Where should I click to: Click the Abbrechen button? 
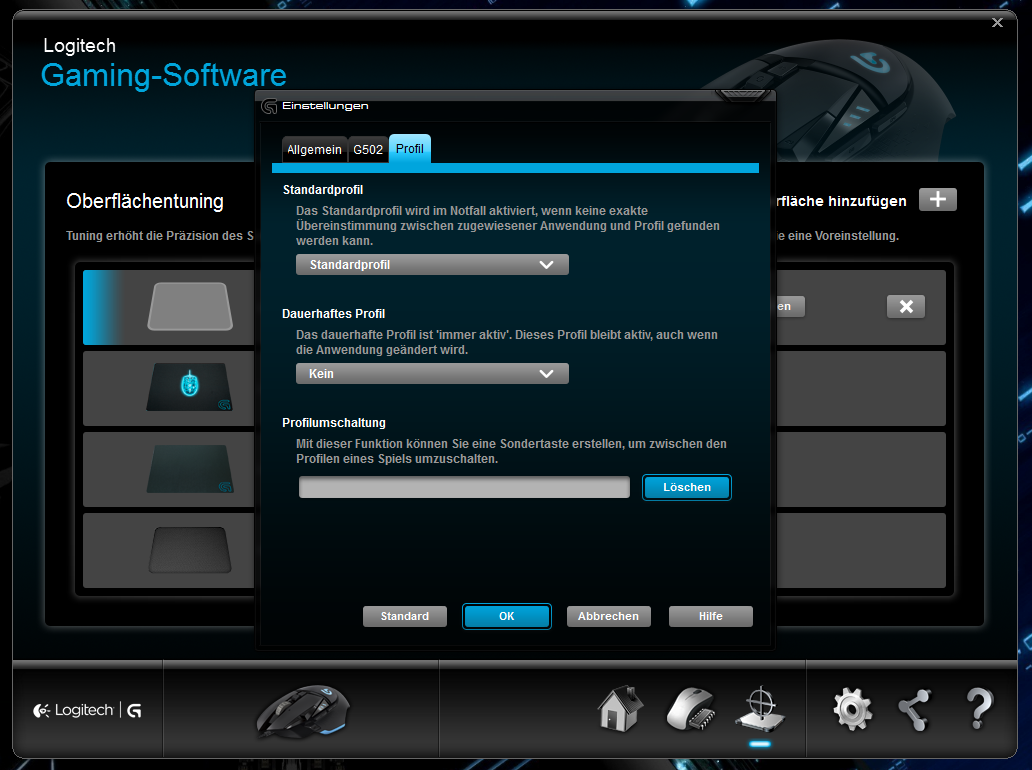608,616
